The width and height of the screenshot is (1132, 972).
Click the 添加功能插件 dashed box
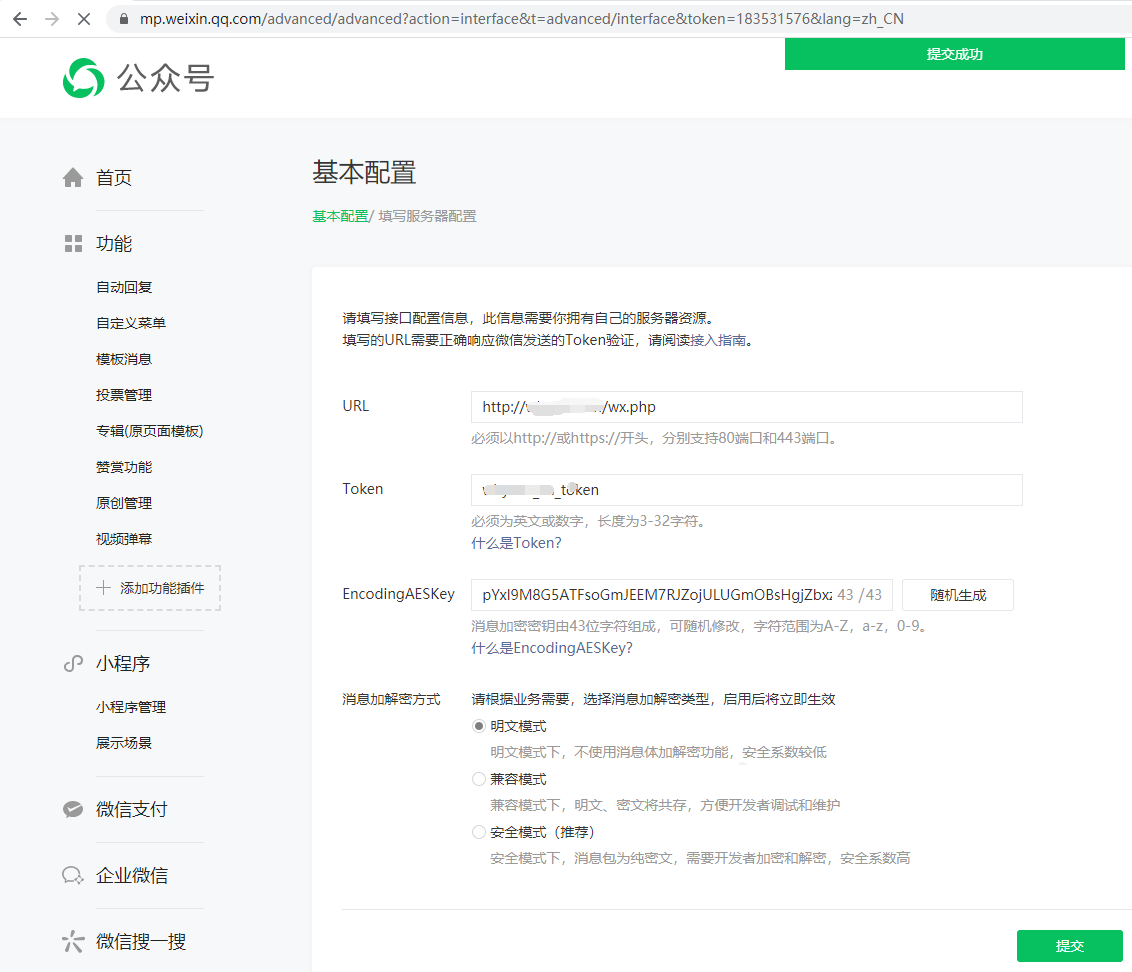point(150,588)
